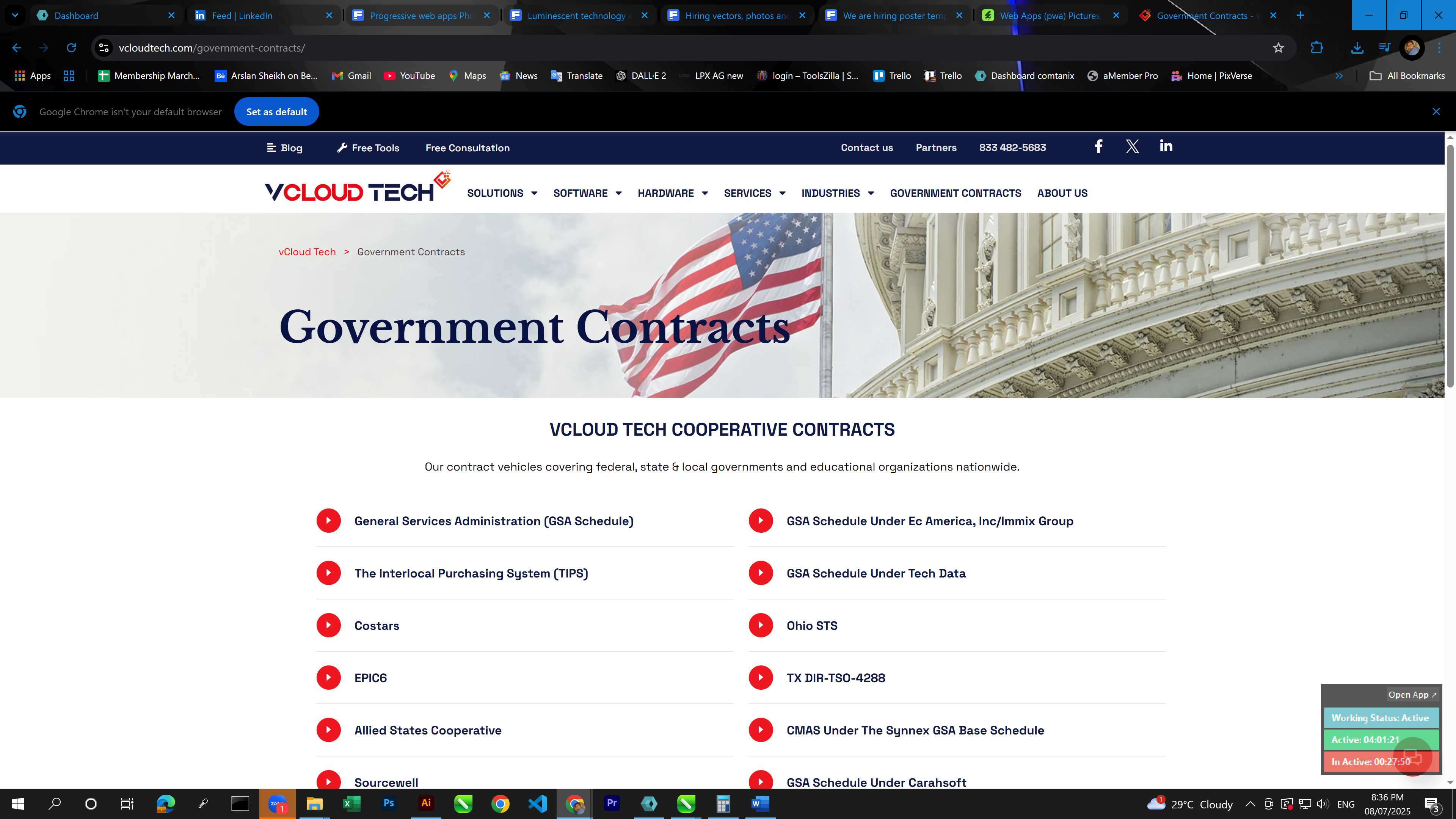
Task: Click the volume icon in system tray
Action: pyautogui.click(x=1323, y=804)
